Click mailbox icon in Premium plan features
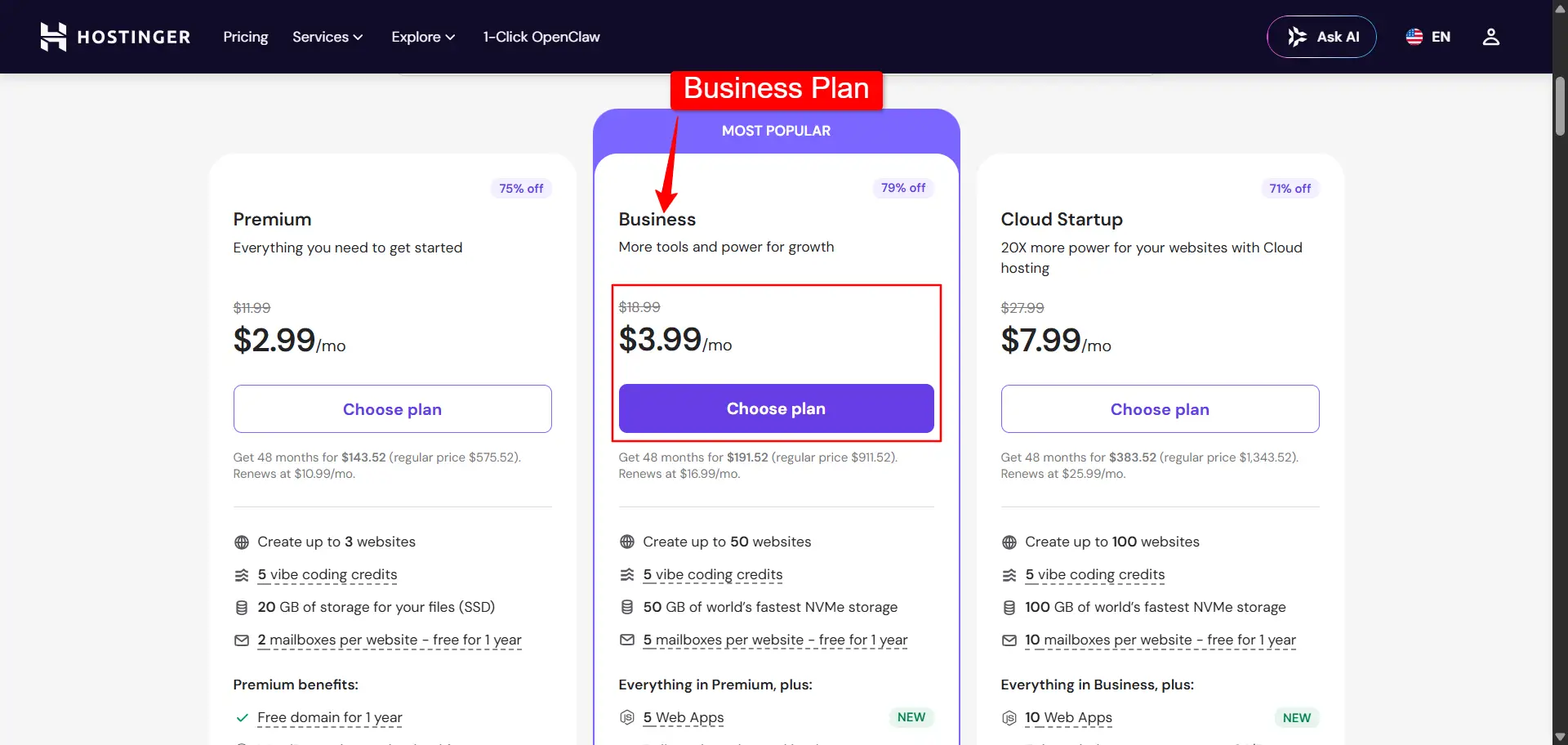This screenshot has width=1568, height=745. [x=242, y=640]
